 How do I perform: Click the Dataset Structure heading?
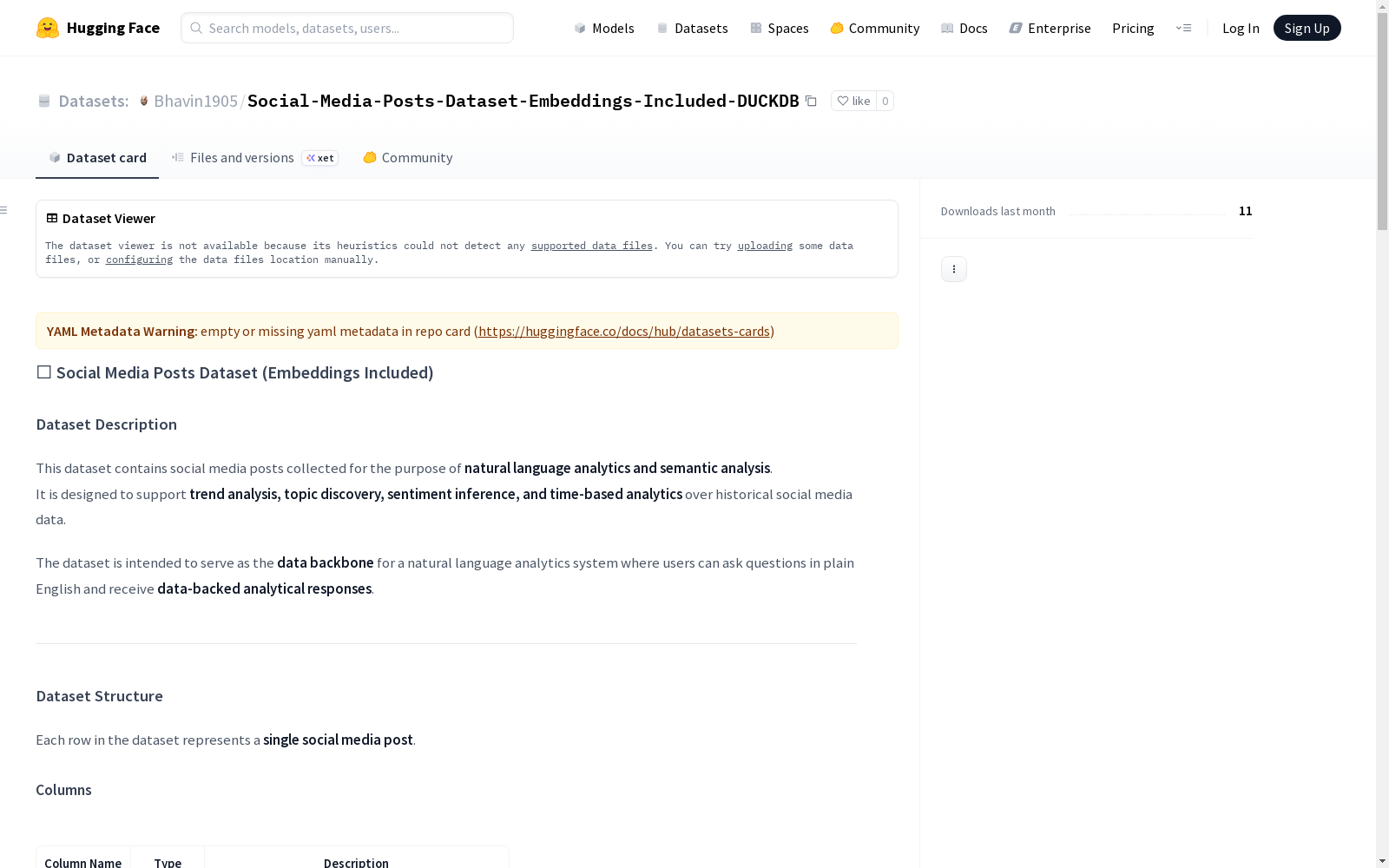pos(99,696)
